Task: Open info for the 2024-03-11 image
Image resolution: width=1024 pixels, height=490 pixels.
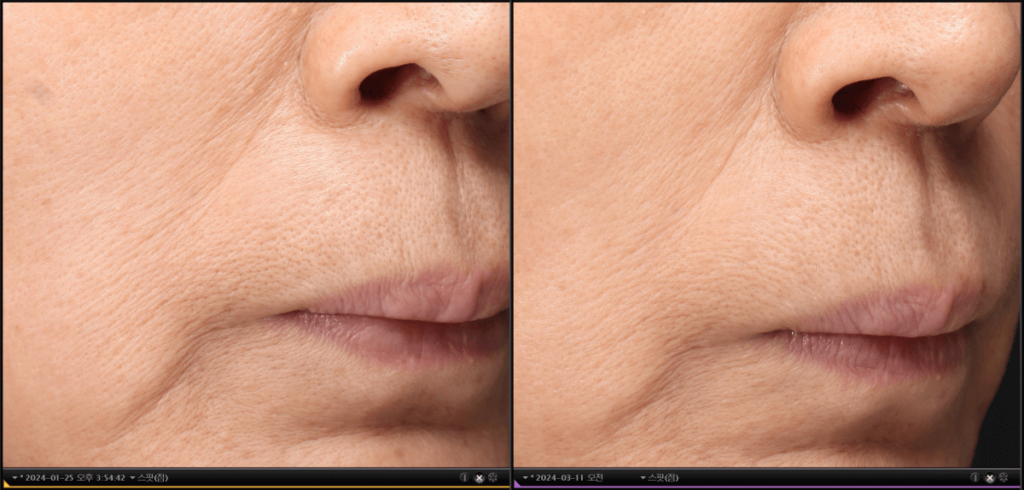Action: [x=975, y=478]
